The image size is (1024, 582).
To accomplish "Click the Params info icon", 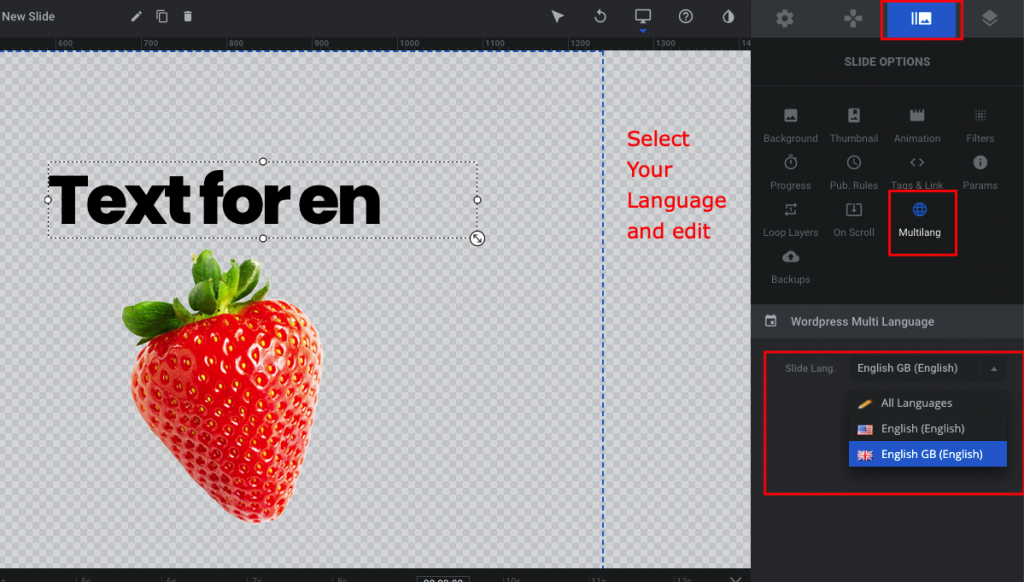I will point(979,162).
